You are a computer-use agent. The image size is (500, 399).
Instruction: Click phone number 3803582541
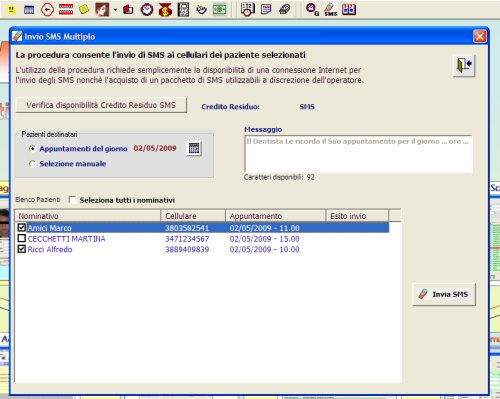(187, 228)
